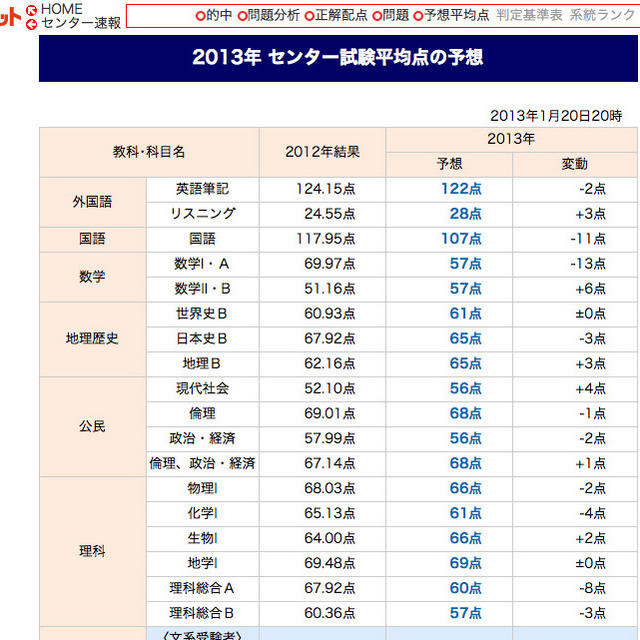This screenshot has height=640, width=640.
Task: Click the 69点 predicted score
Action: point(466,564)
